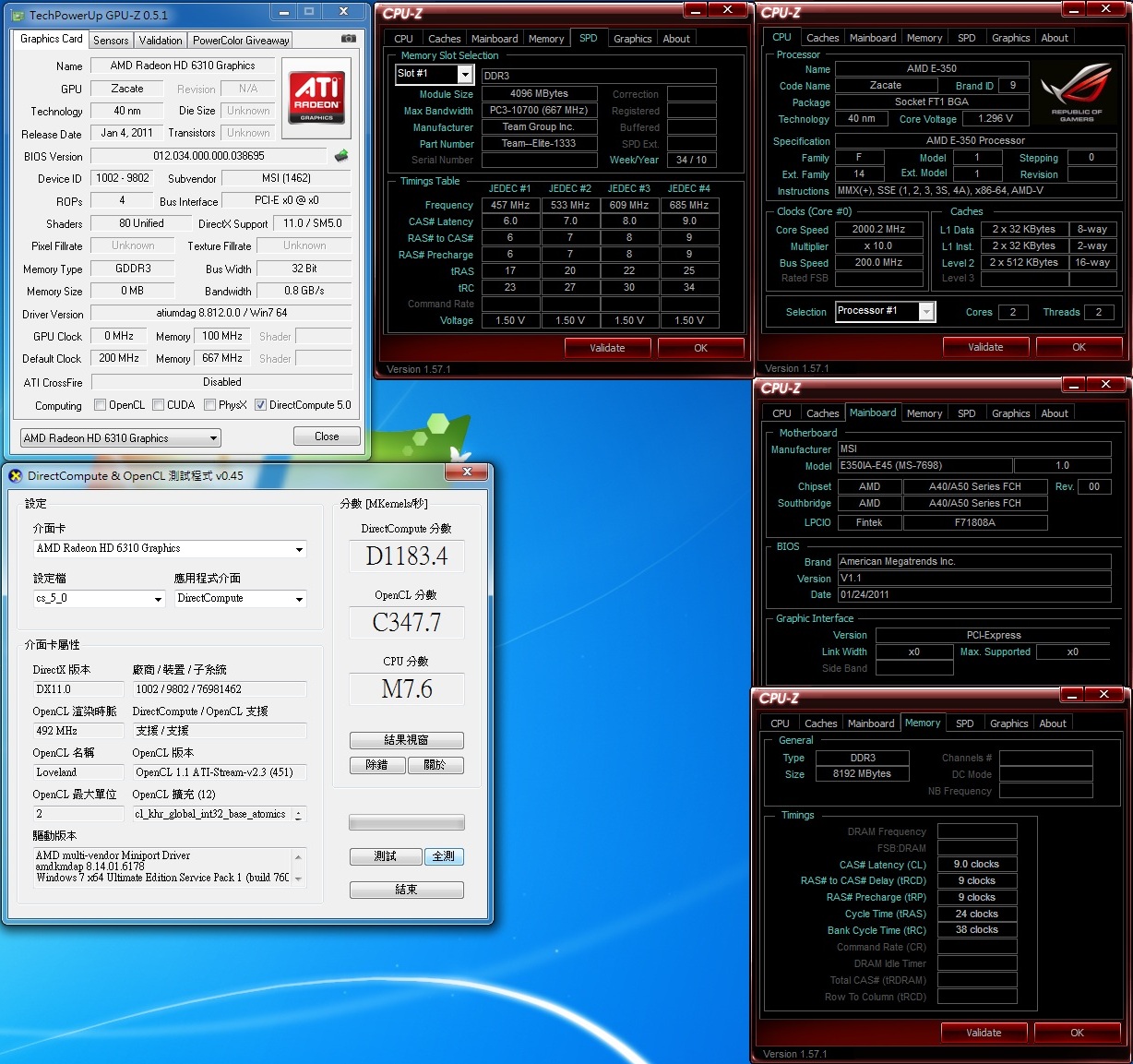Open the graphics card selector dropdown in GPU-Z
The width and height of the screenshot is (1133, 1064).
pyautogui.click(x=121, y=438)
